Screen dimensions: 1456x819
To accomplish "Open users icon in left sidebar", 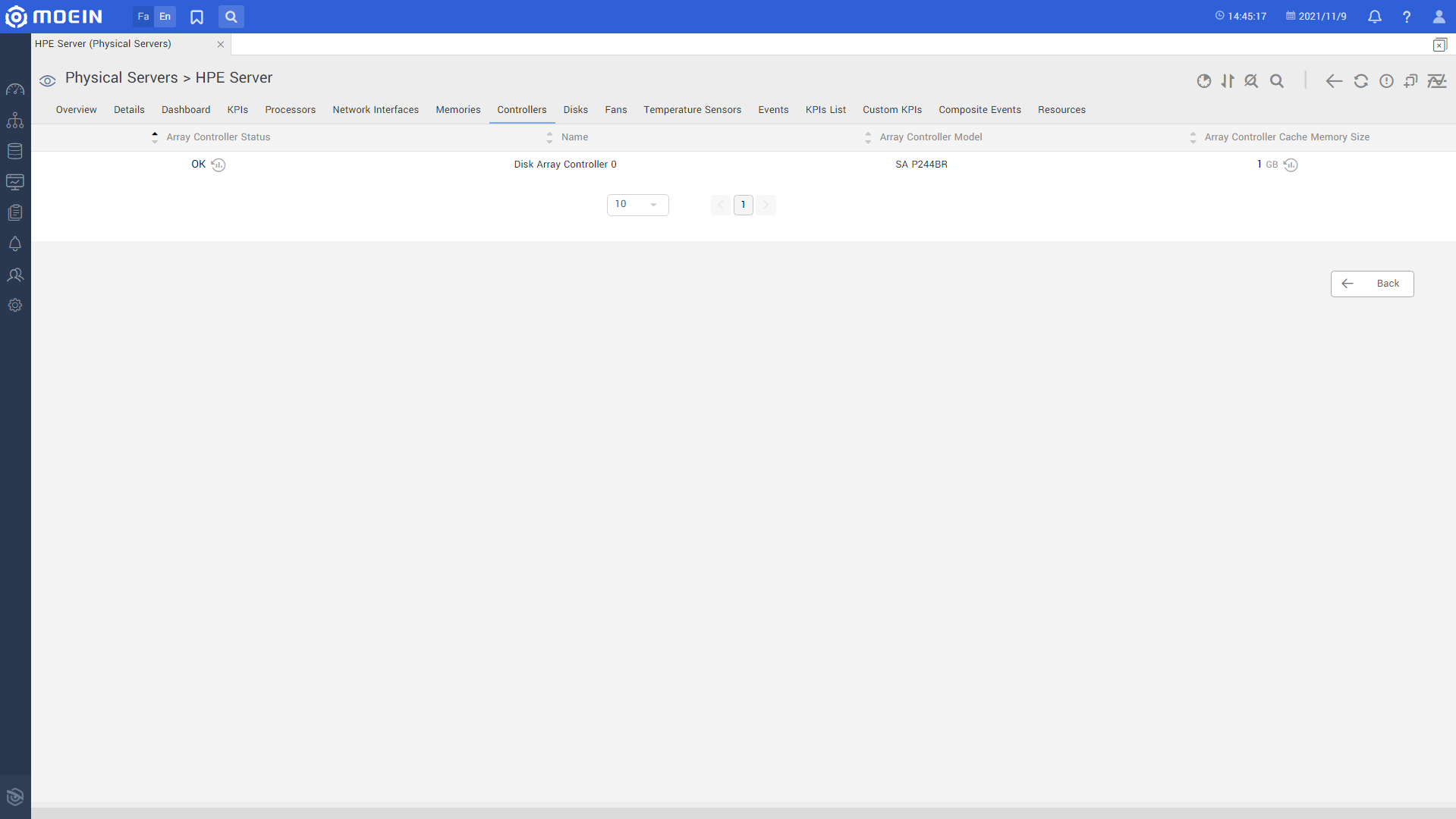I will 15,275.
